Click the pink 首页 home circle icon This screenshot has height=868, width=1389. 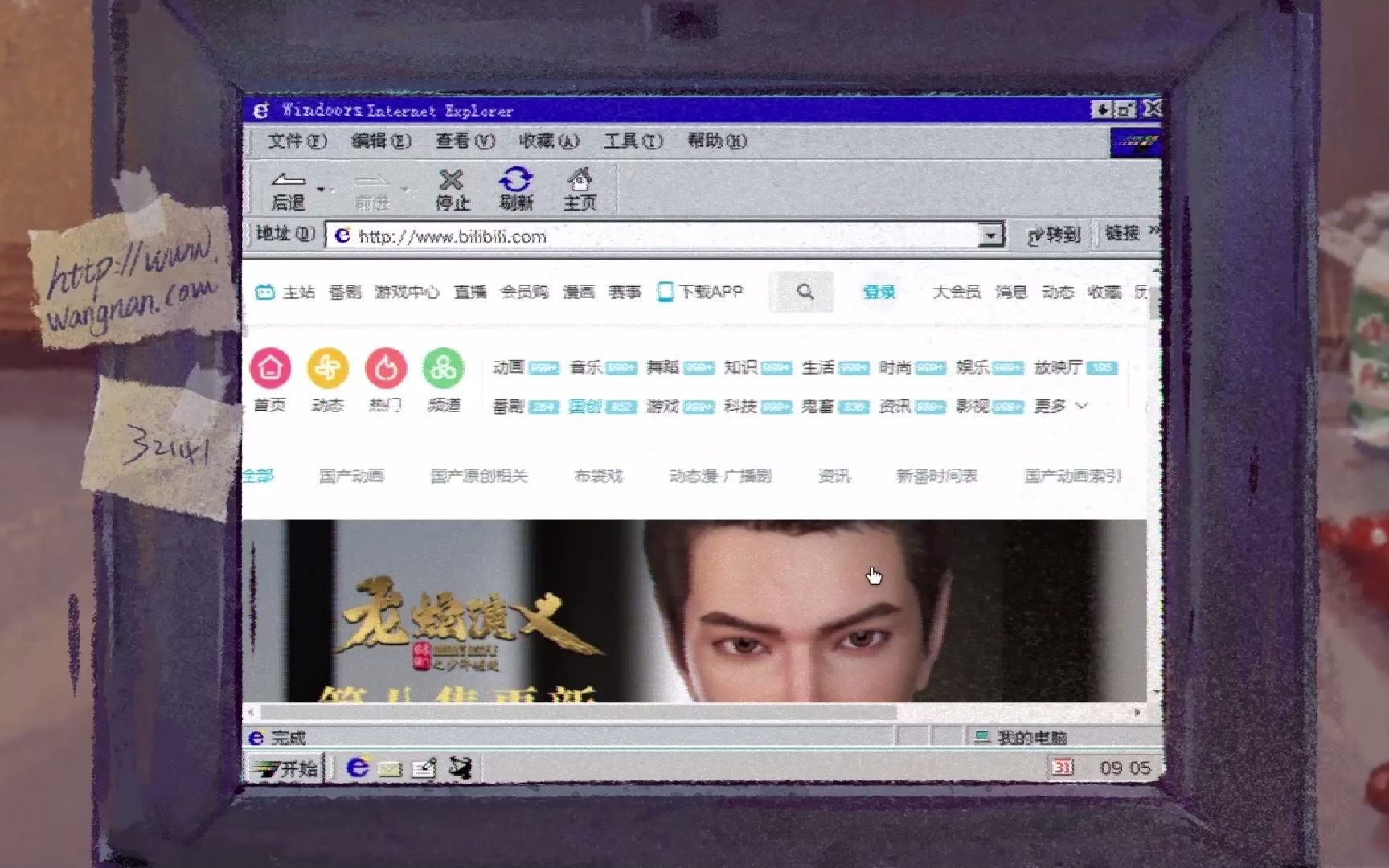point(270,368)
